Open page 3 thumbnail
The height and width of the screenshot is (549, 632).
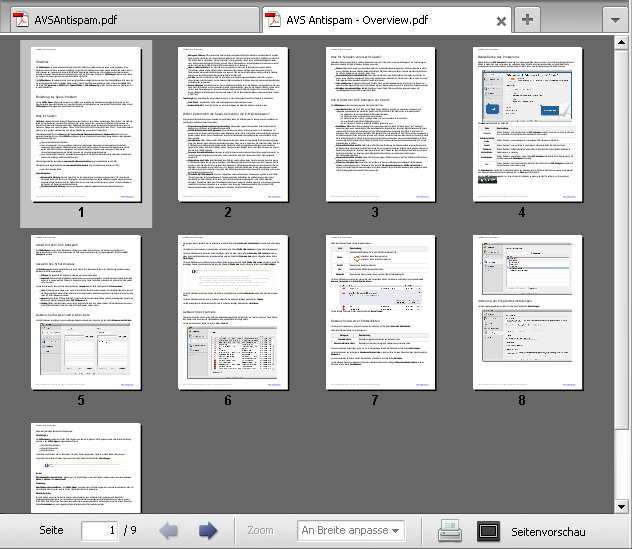pos(380,124)
